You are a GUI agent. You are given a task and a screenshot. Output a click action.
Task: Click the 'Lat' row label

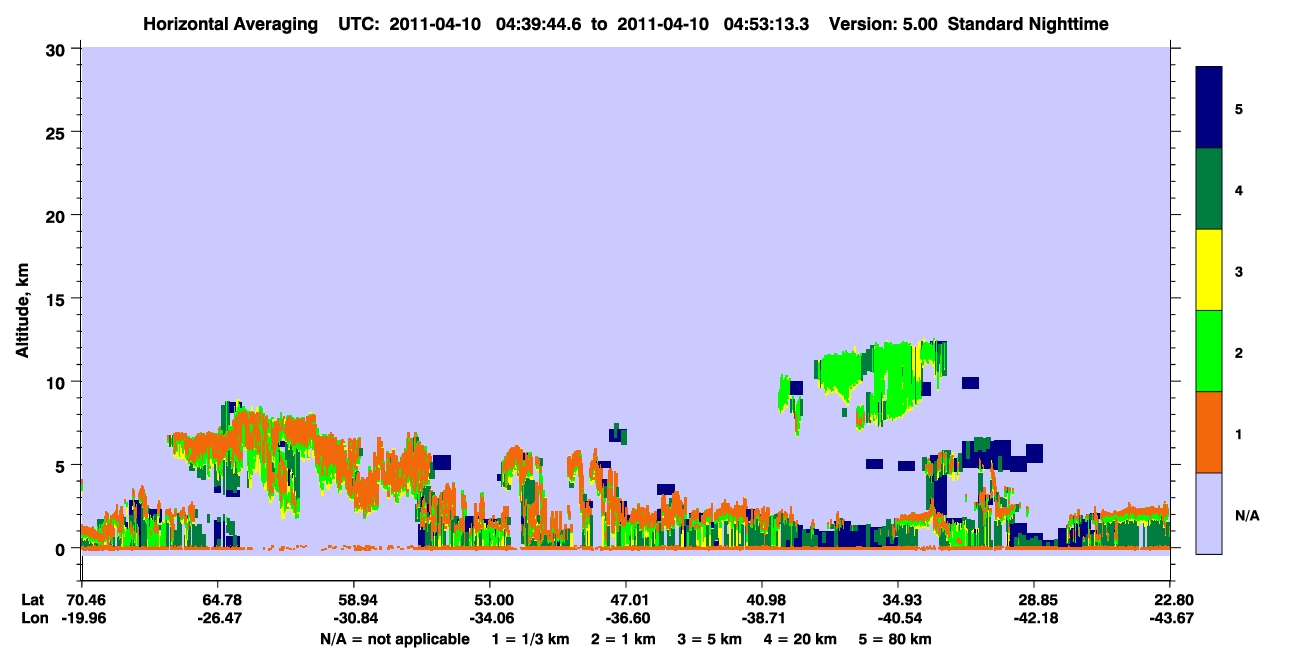32,600
